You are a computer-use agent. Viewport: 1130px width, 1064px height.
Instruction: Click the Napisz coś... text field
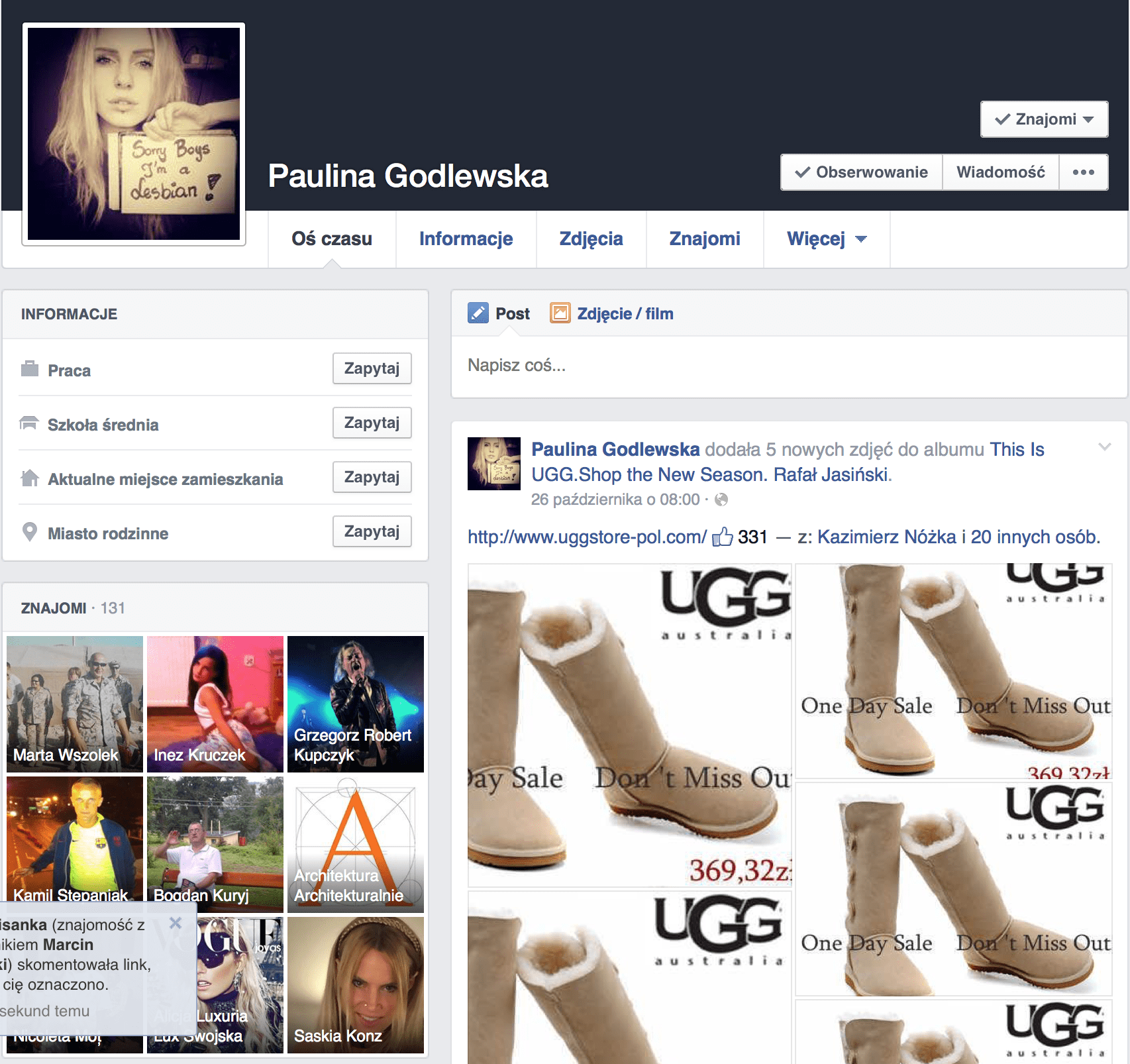pos(790,366)
